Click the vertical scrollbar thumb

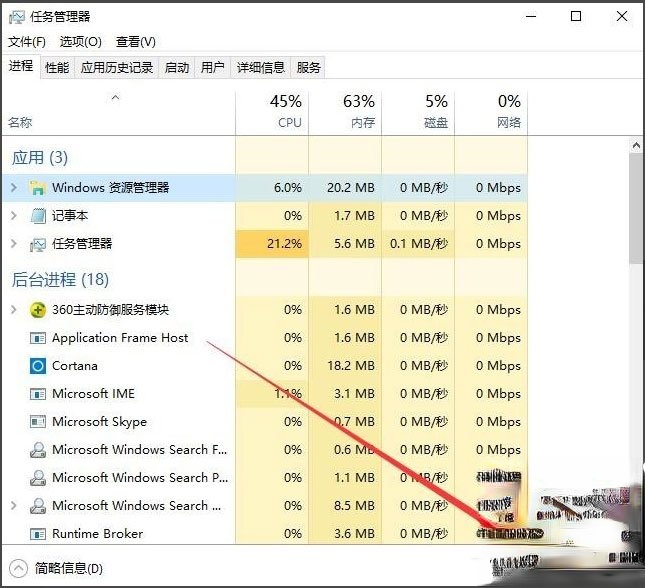pyautogui.click(x=636, y=209)
